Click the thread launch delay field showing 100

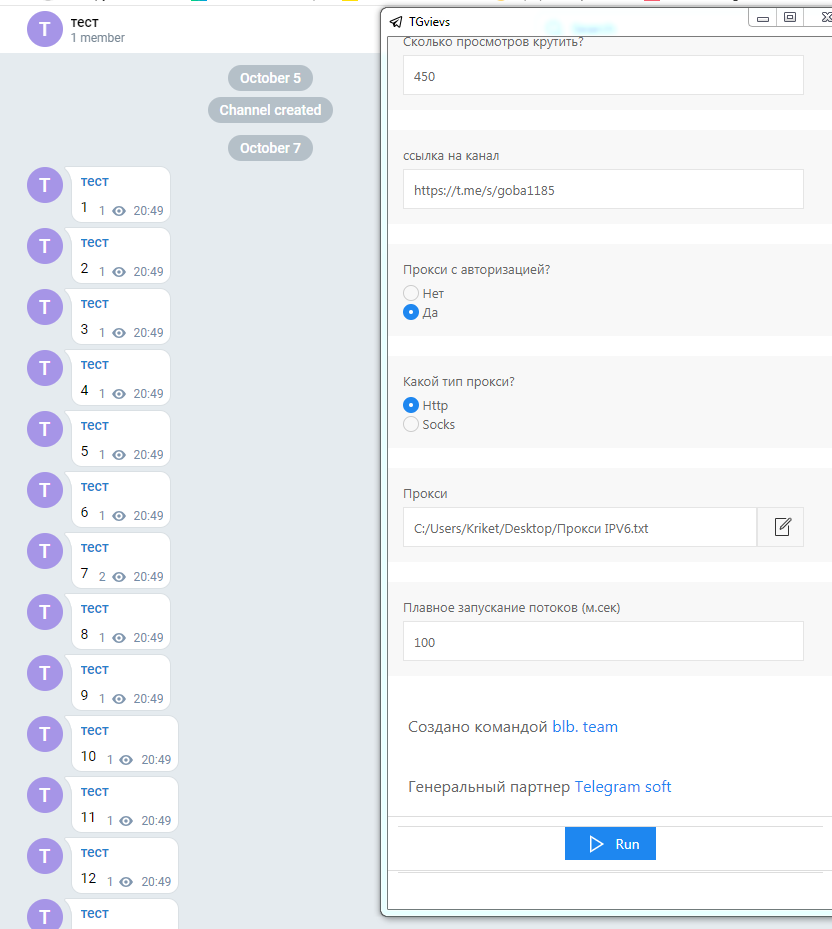[x=603, y=642]
